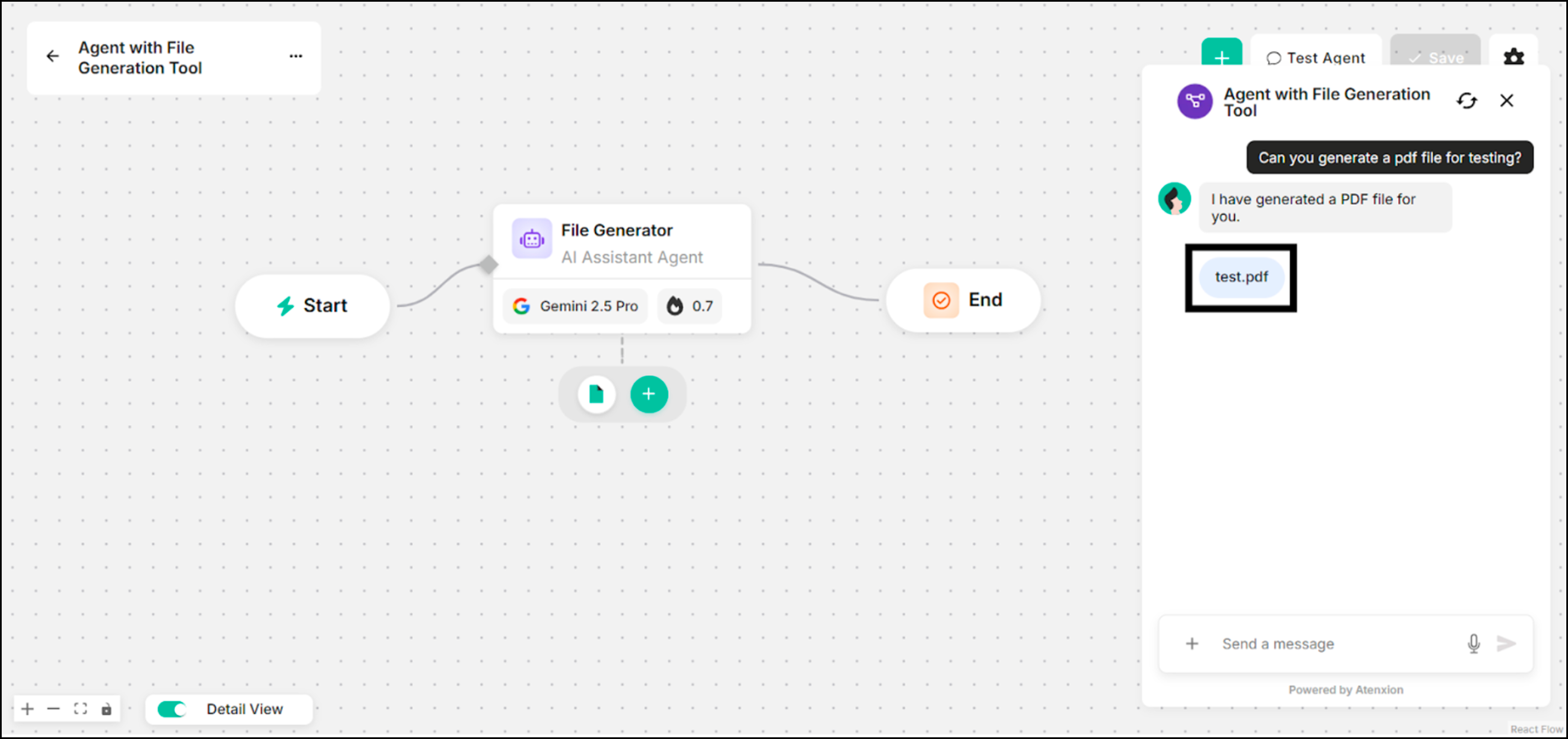
Task: Select the document tool under File Generator
Action: tap(595, 393)
